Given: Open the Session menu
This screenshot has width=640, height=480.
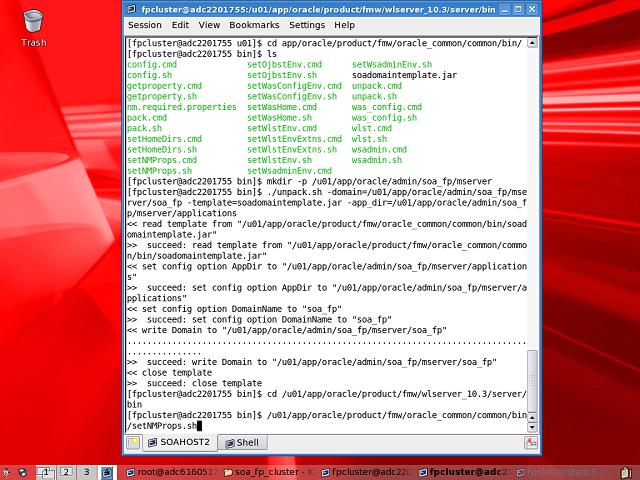Looking at the screenshot, I should 144,25.
